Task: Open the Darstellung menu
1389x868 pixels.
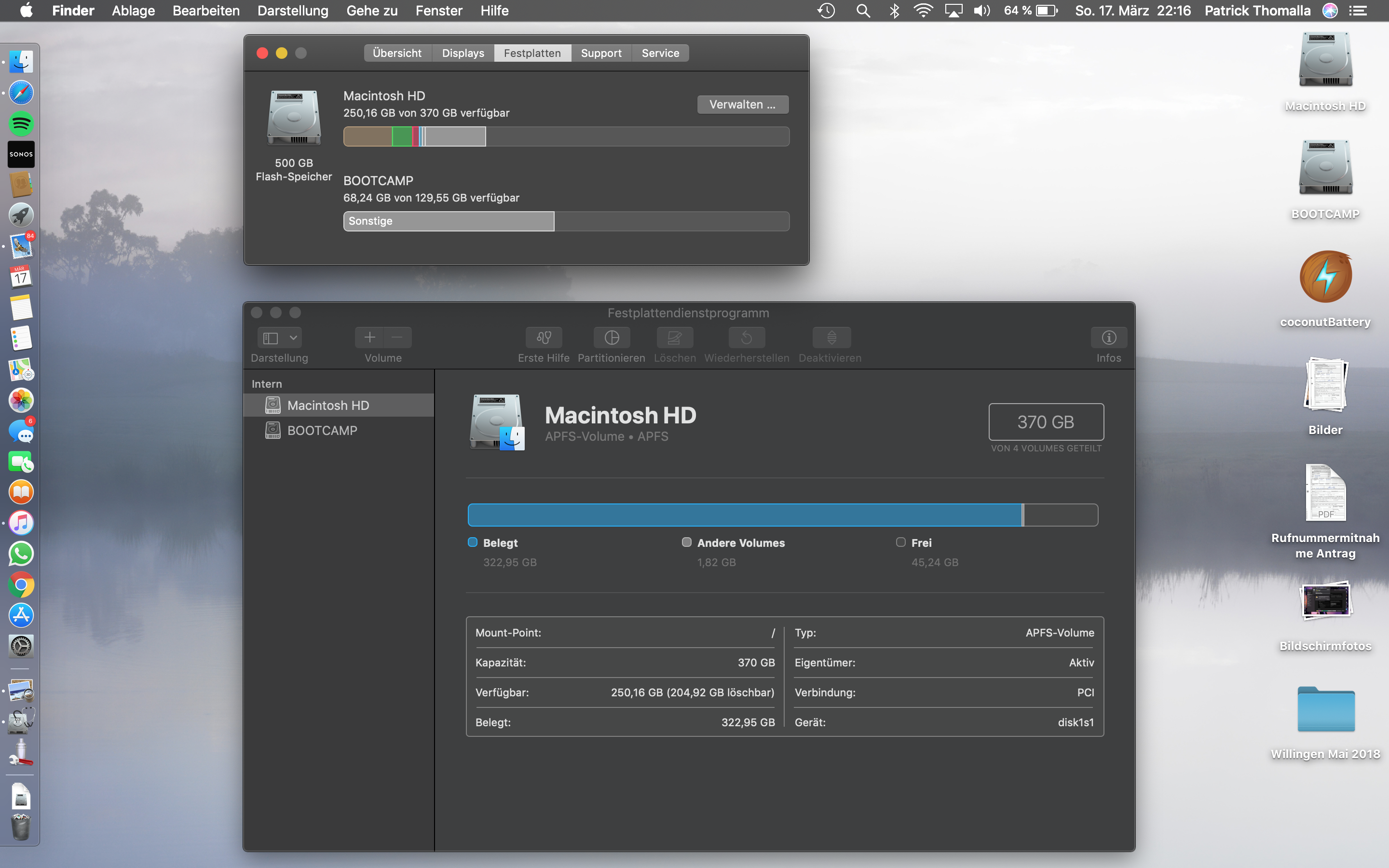Action: tap(293, 10)
